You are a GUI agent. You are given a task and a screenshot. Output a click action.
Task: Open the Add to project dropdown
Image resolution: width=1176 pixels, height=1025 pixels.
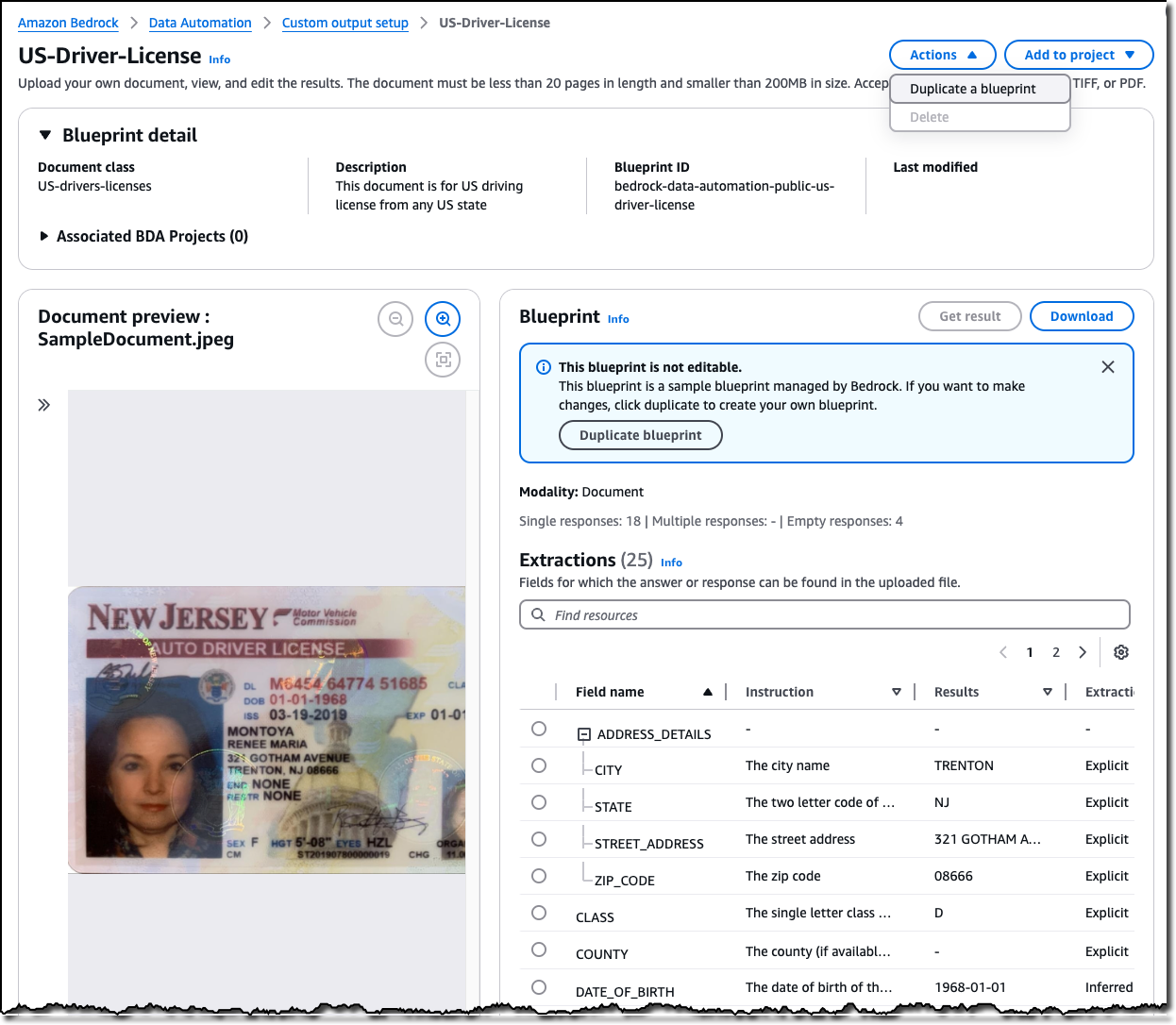pos(1079,55)
